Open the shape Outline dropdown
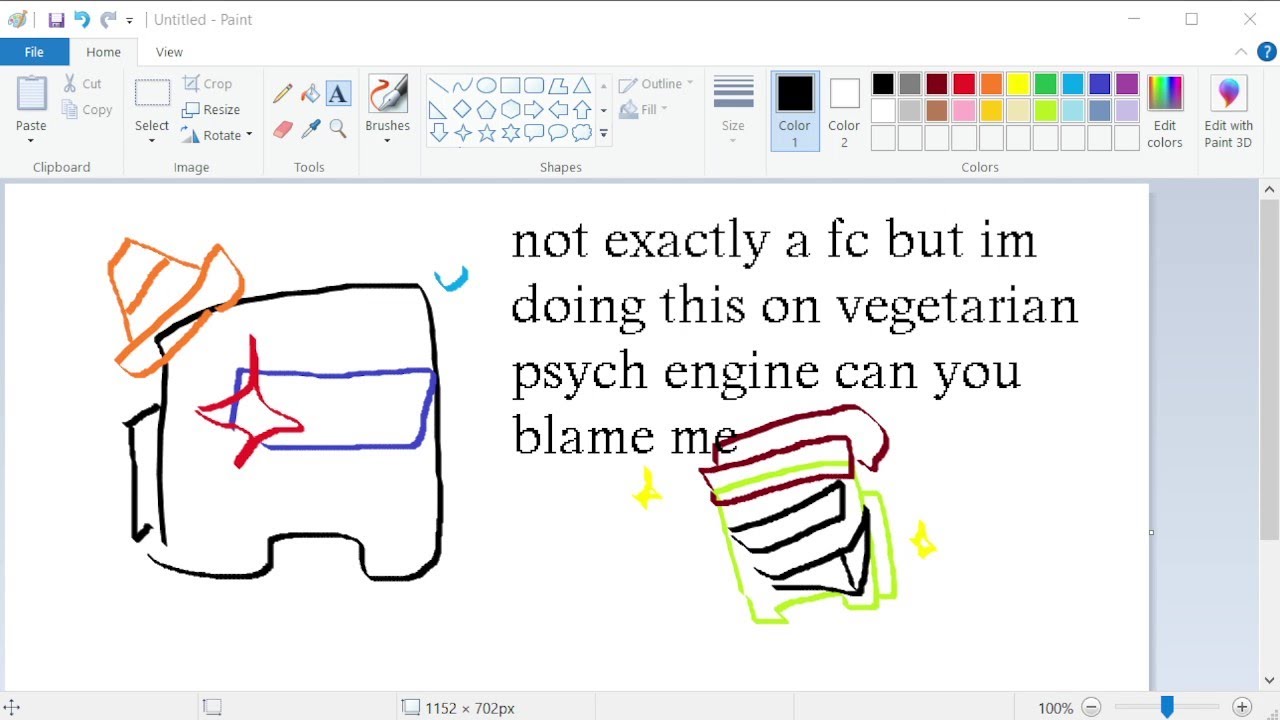The width and height of the screenshot is (1280, 720). (656, 84)
